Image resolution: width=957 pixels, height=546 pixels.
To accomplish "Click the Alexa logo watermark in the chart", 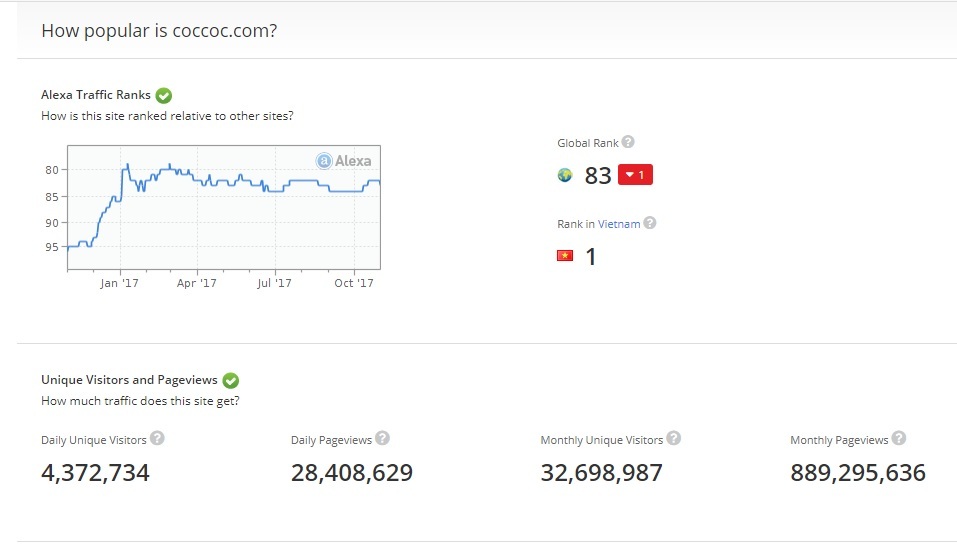I will 344,160.
